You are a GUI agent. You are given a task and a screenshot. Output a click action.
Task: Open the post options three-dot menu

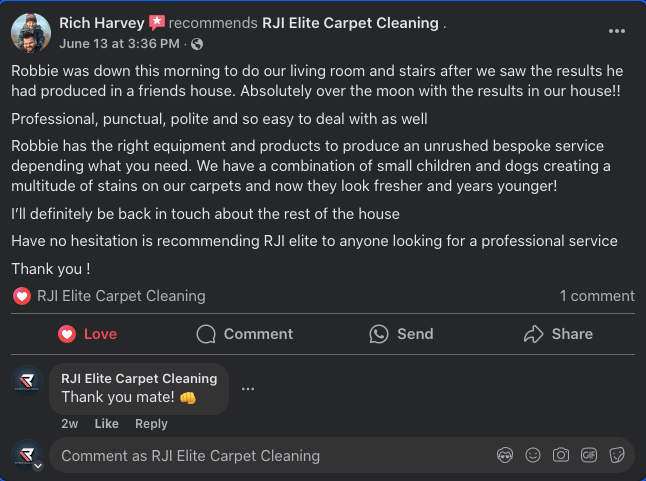(616, 31)
